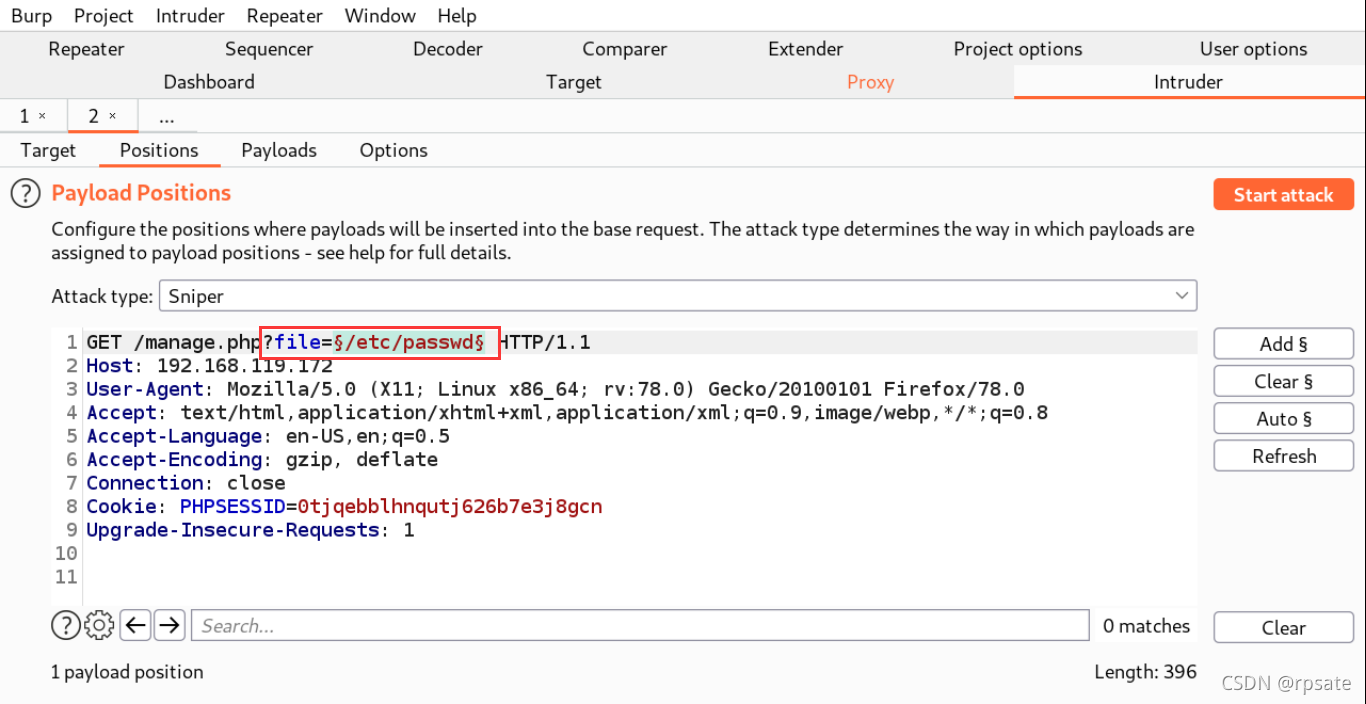Click the Accept-Encoding gzip, deflate line
The height and width of the screenshot is (704, 1366).
click(262, 459)
